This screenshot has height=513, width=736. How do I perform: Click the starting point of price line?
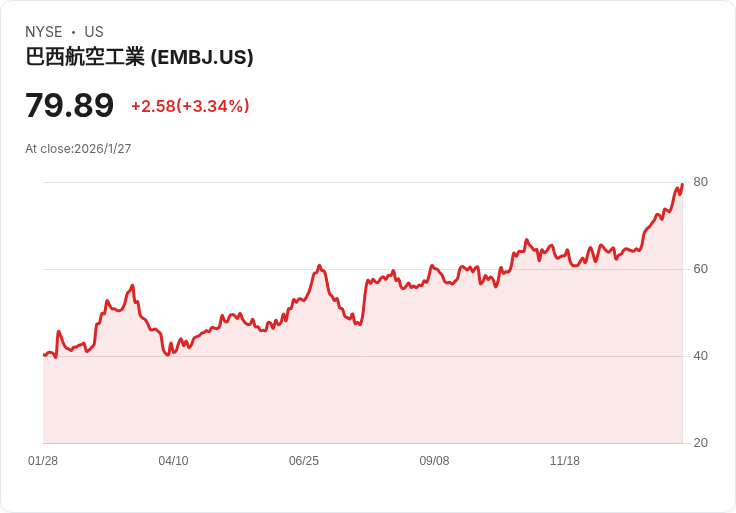pos(44,355)
